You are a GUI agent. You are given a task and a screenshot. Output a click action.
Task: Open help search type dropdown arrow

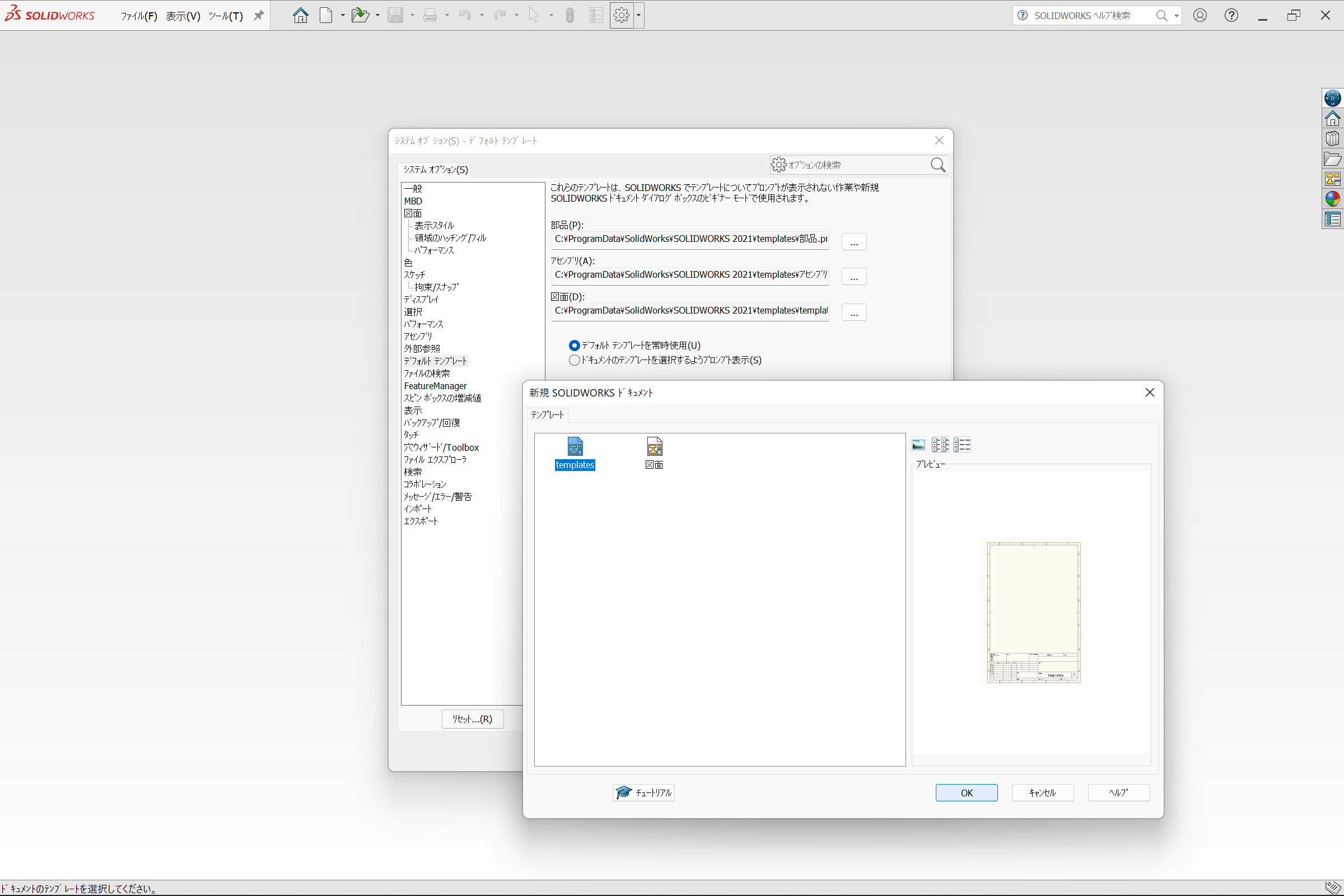(1177, 16)
